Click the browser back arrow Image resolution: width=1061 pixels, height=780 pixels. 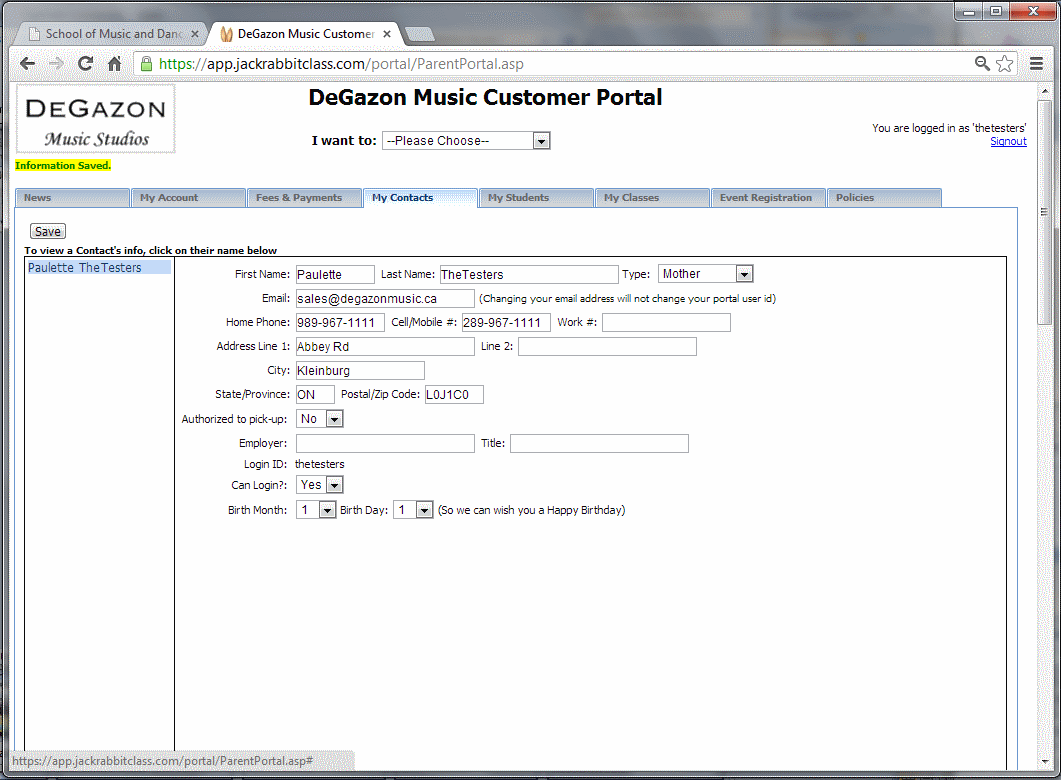tap(27, 64)
